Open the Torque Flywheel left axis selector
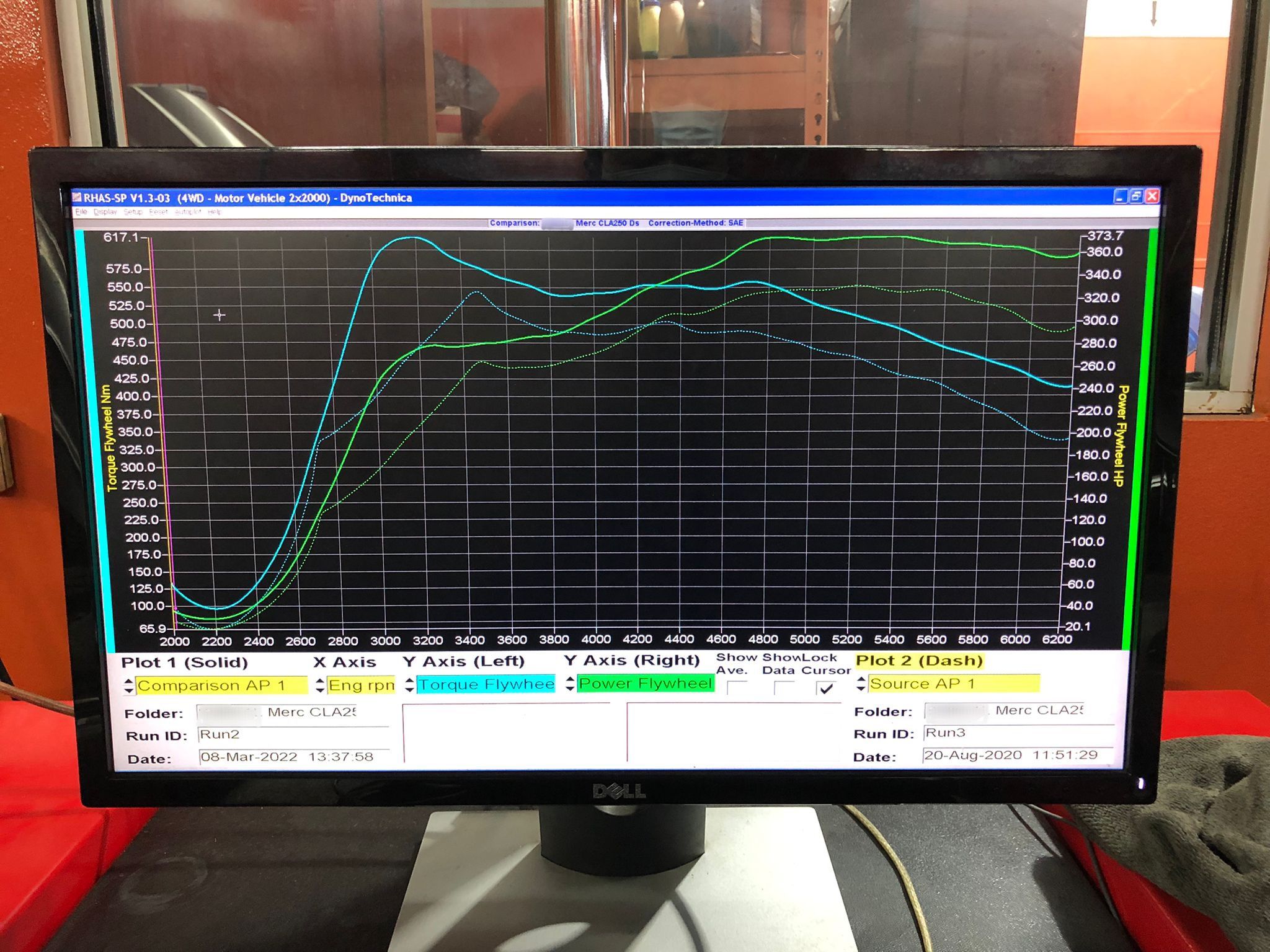 pyautogui.click(x=486, y=684)
